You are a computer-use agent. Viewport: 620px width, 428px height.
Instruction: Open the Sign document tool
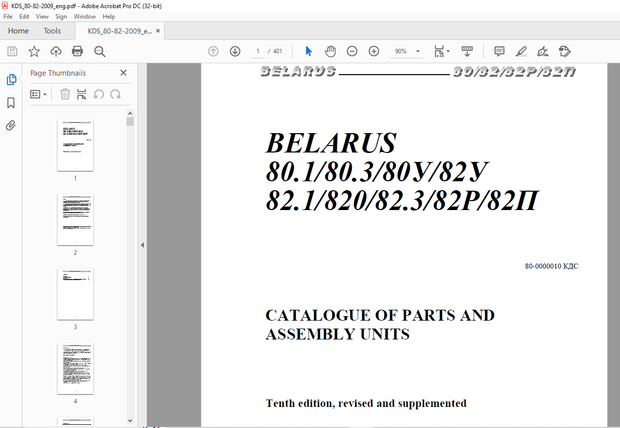click(542, 51)
